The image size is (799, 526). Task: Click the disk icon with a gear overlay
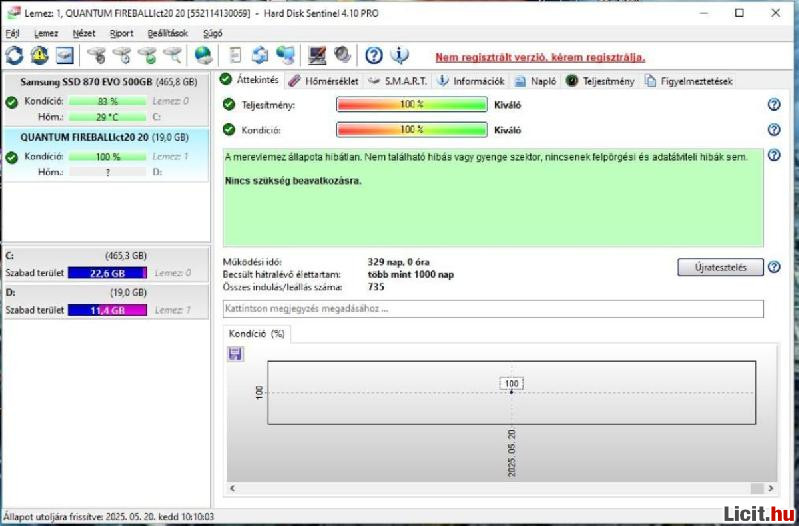(x=96, y=55)
